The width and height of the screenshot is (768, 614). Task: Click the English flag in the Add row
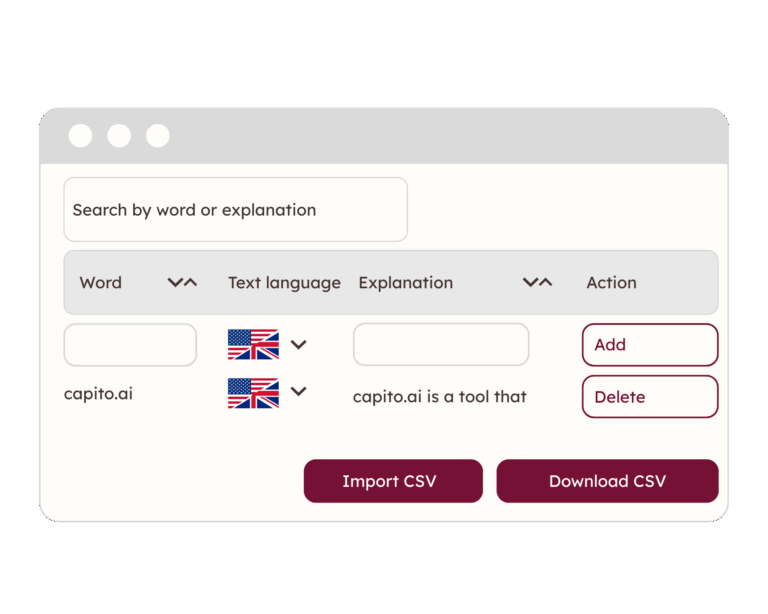click(253, 345)
